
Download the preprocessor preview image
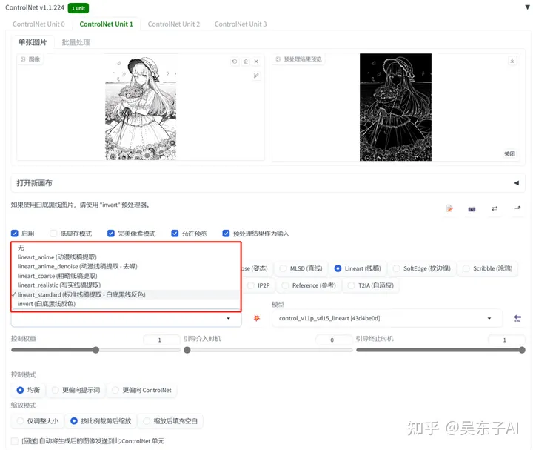point(512,61)
